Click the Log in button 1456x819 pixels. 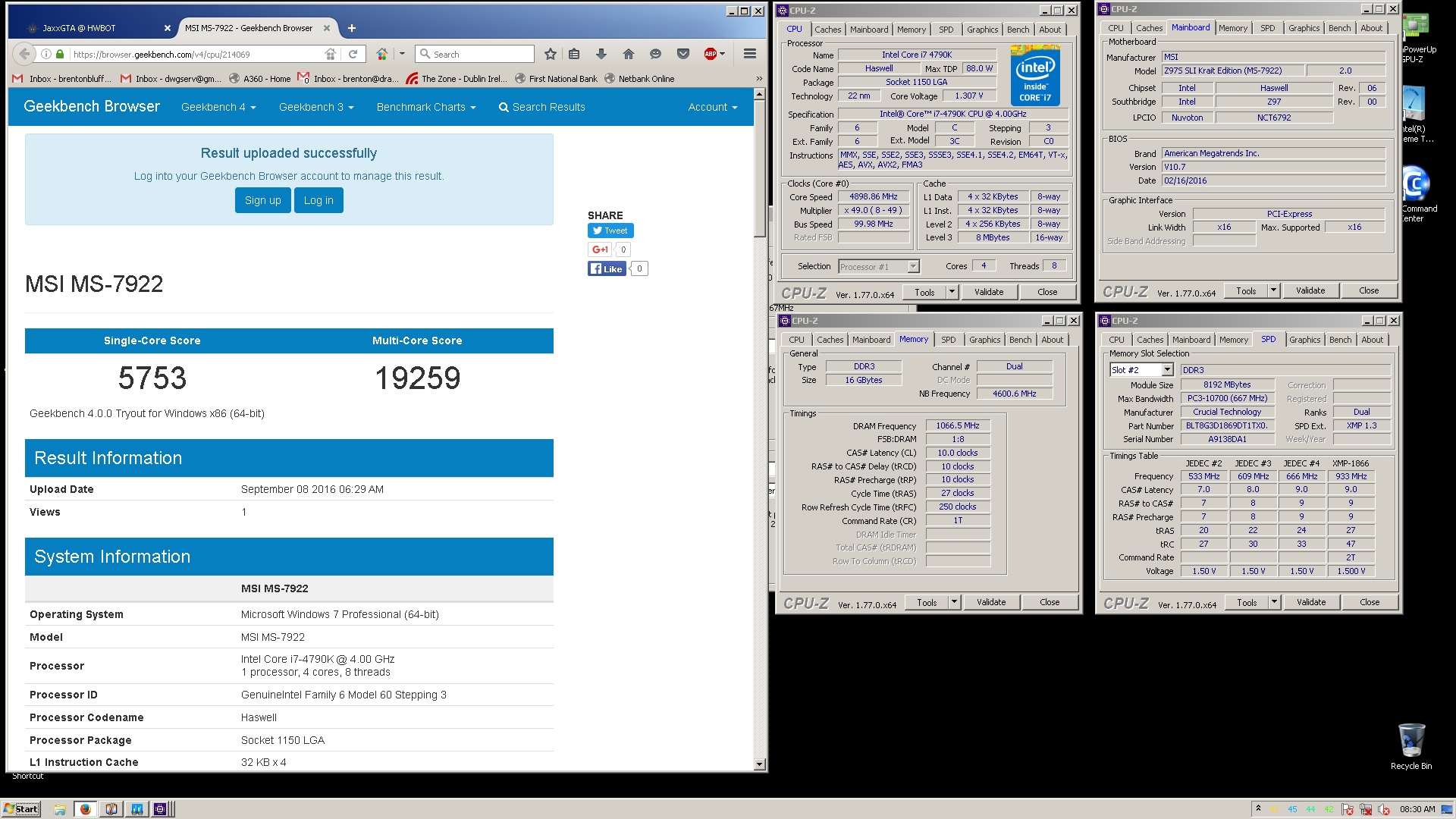(x=318, y=200)
